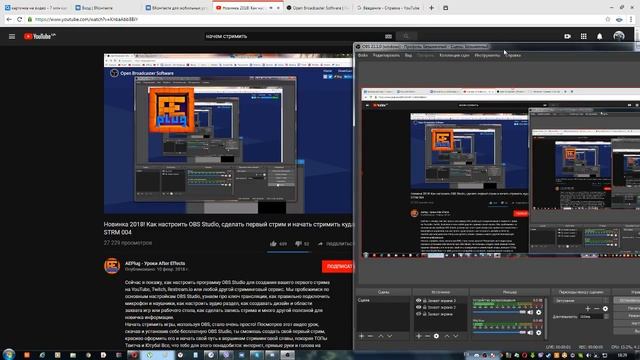Open OBS Инструменты menu
640x360 pixels.
487,55
